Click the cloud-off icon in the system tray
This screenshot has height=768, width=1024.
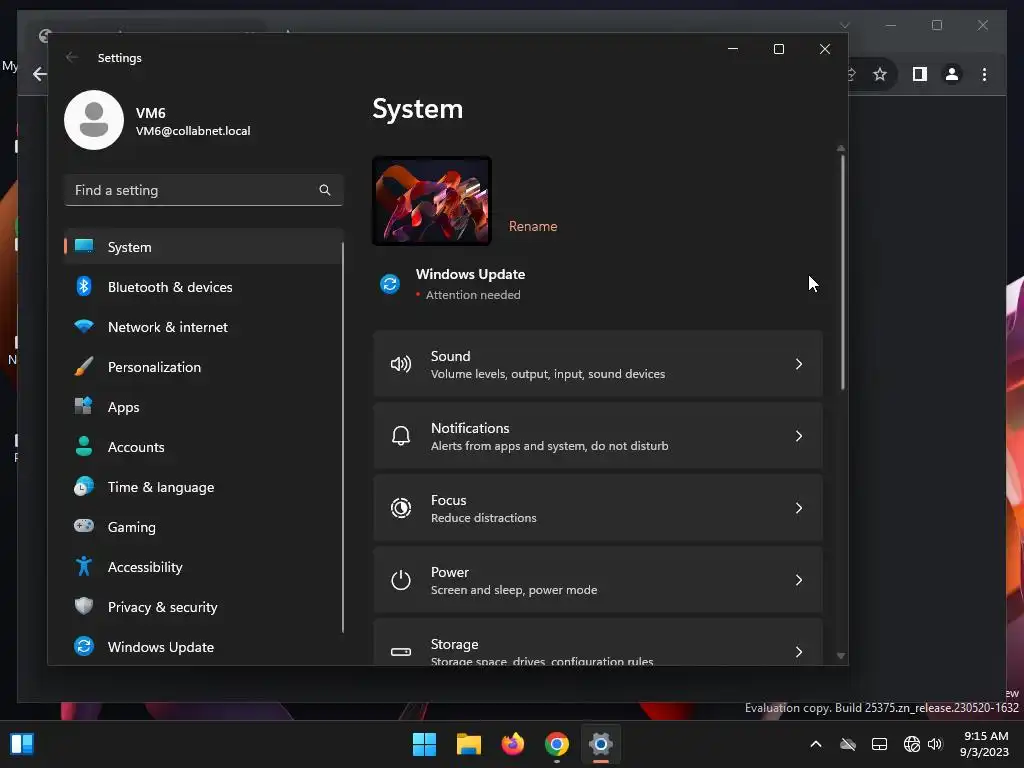point(848,744)
